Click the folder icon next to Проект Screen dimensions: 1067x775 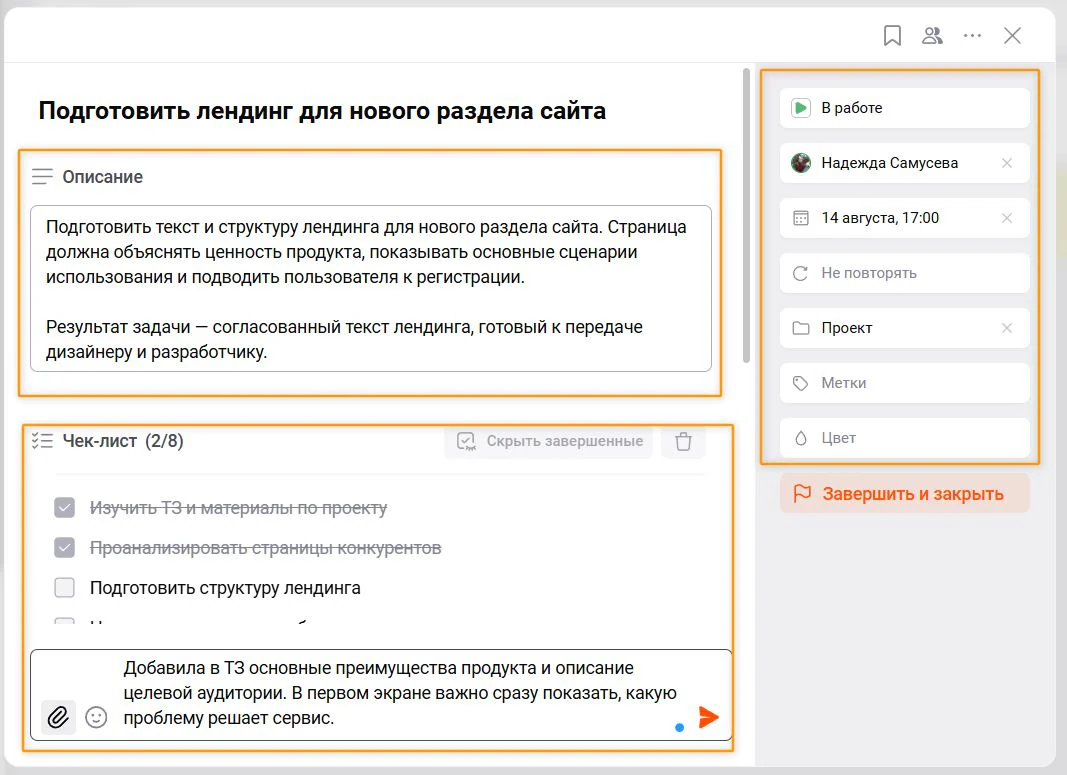coord(801,328)
